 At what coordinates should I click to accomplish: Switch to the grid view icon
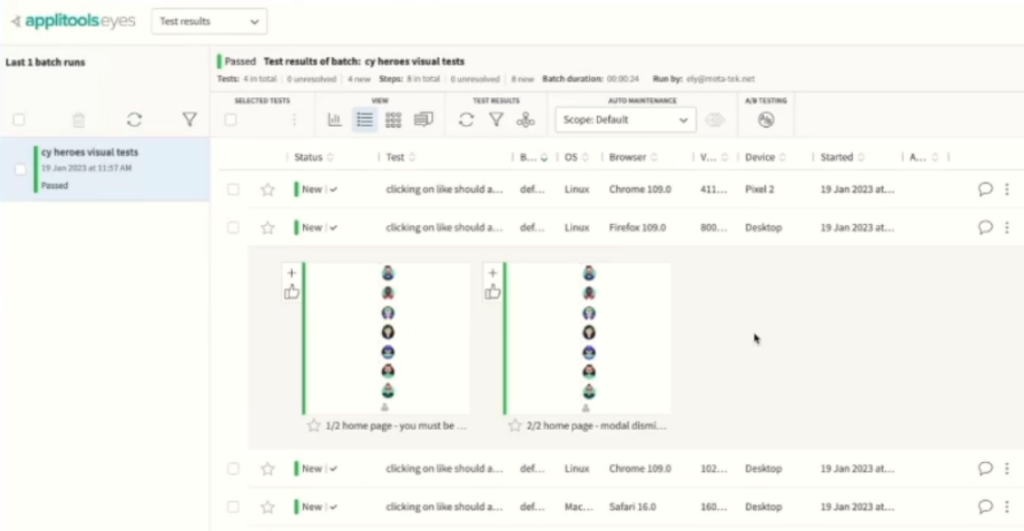[393, 120]
